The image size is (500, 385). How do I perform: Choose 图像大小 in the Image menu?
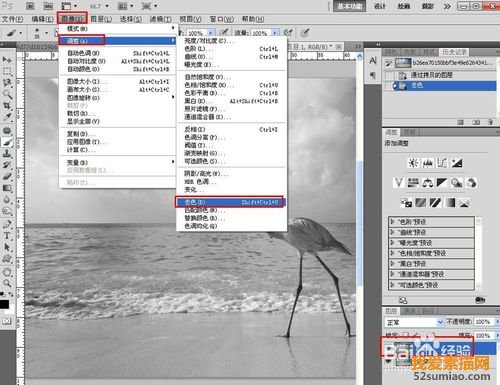coord(118,81)
